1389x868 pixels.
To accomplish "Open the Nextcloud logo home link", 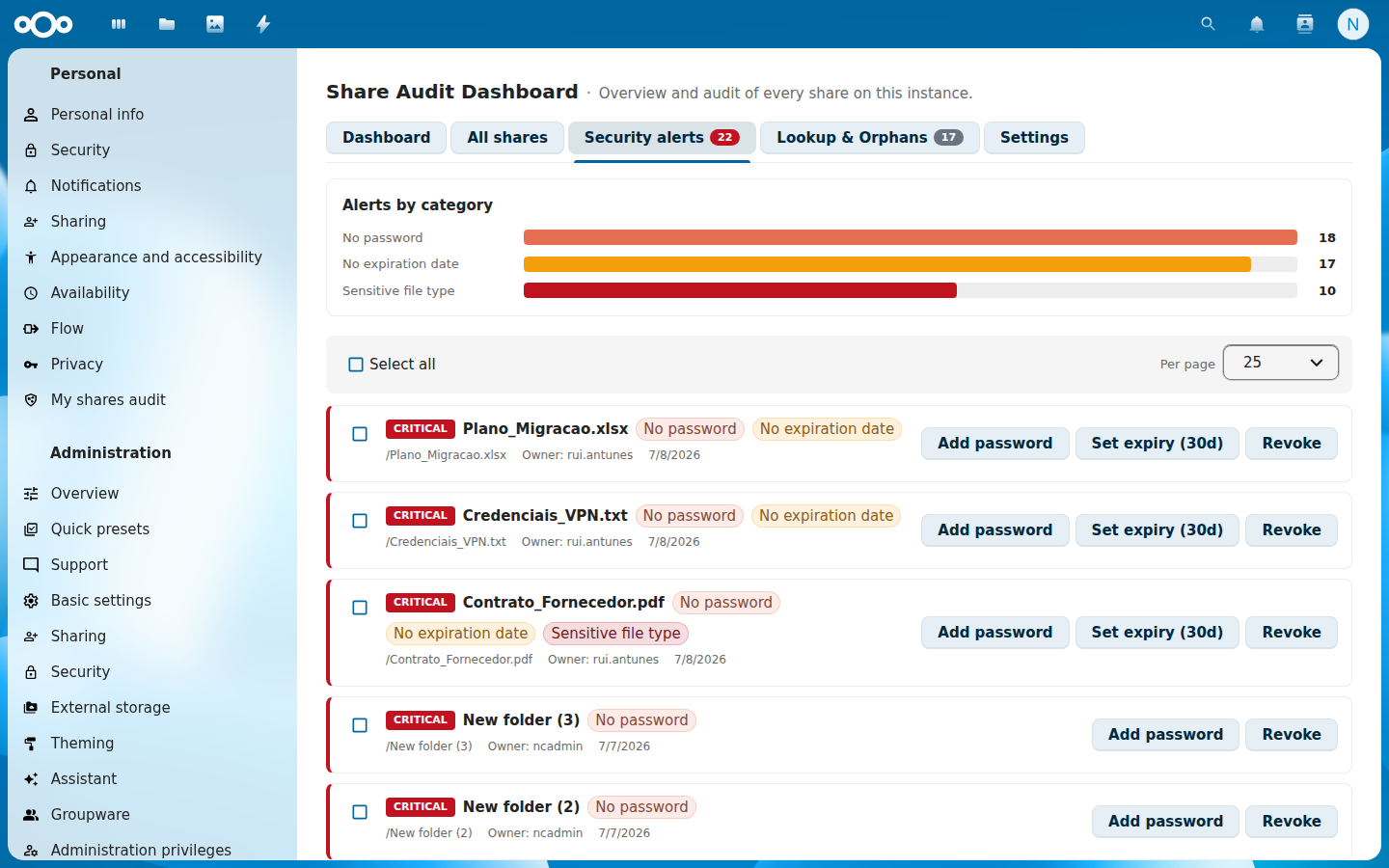I will (43, 24).
